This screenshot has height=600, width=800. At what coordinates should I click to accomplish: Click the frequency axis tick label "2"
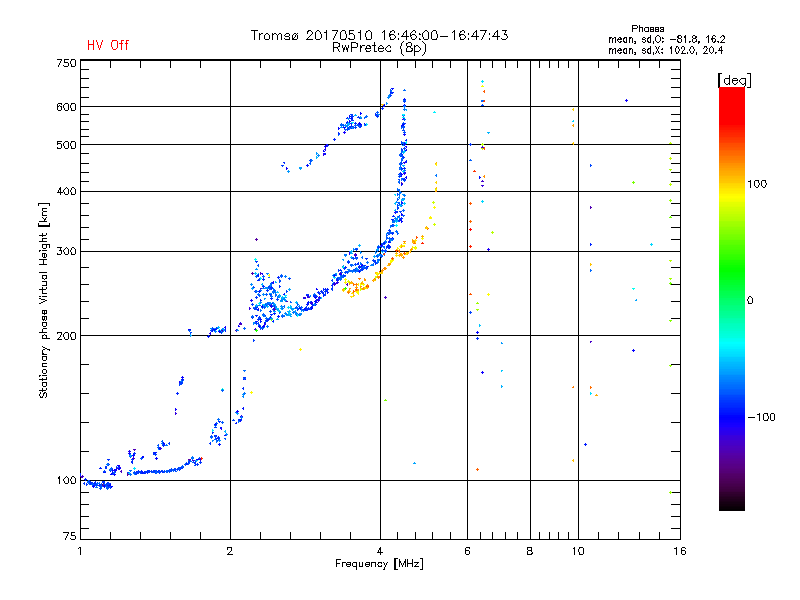point(230,551)
